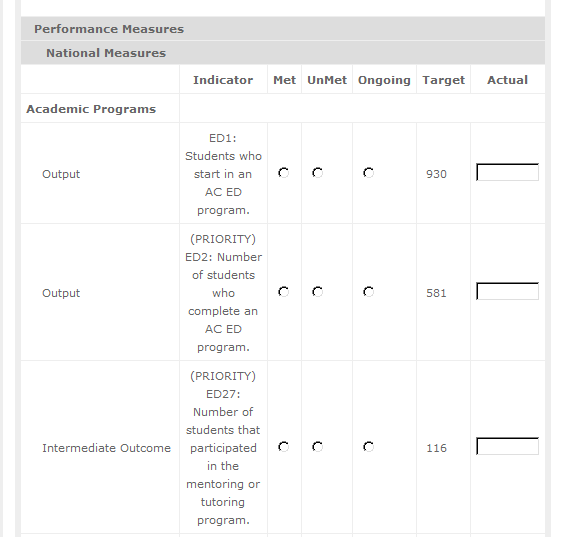Click the Actual field for target 581

pos(507,291)
